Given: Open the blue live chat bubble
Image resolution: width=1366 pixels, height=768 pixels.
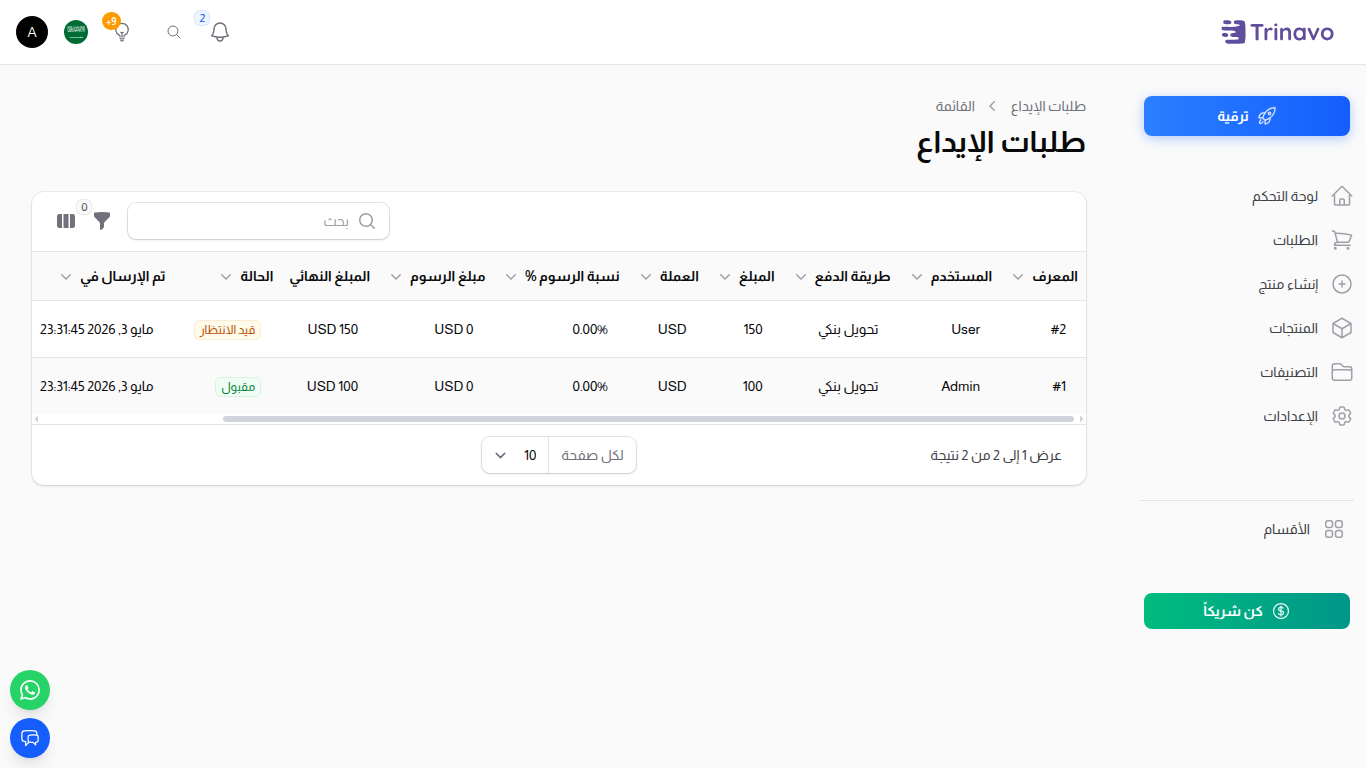Looking at the screenshot, I should click(30, 738).
